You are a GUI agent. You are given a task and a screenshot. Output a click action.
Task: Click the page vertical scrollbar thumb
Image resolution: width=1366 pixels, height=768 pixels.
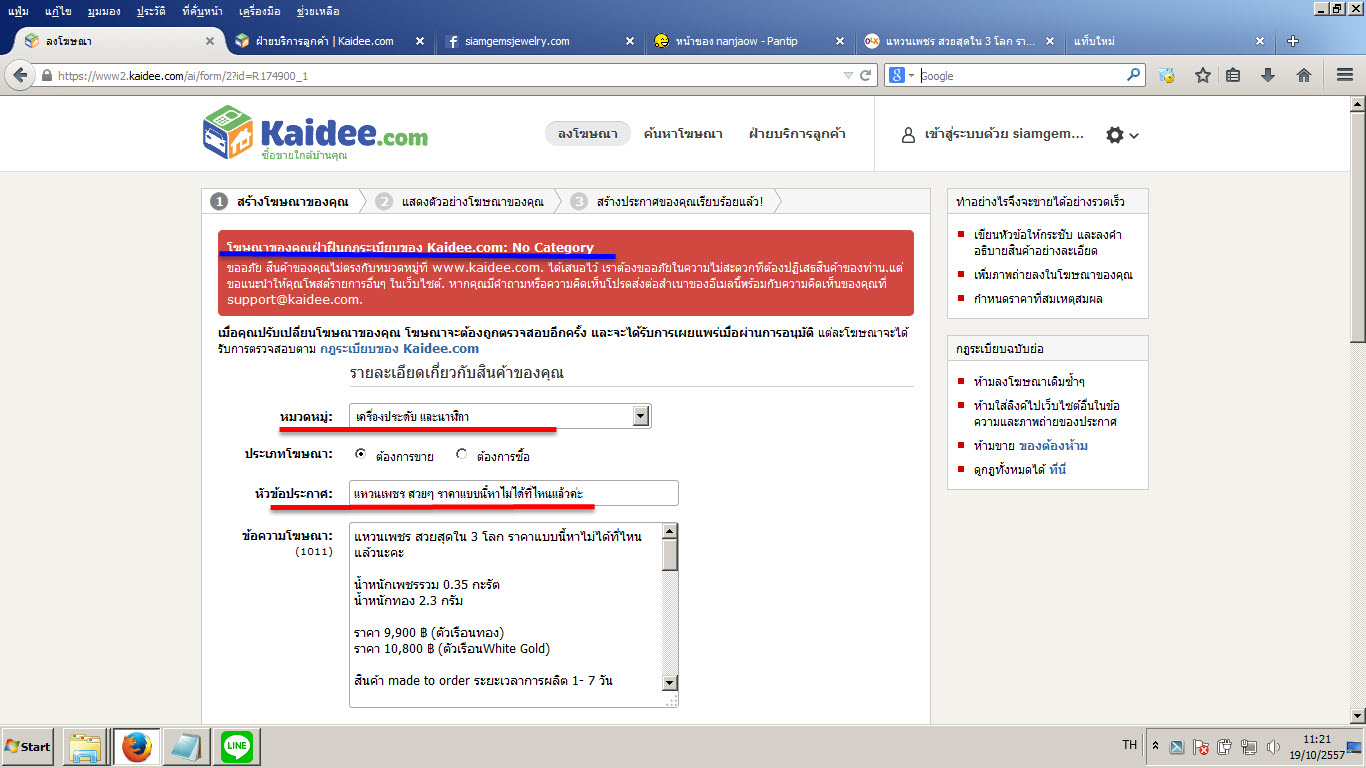click(x=1357, y=228)
